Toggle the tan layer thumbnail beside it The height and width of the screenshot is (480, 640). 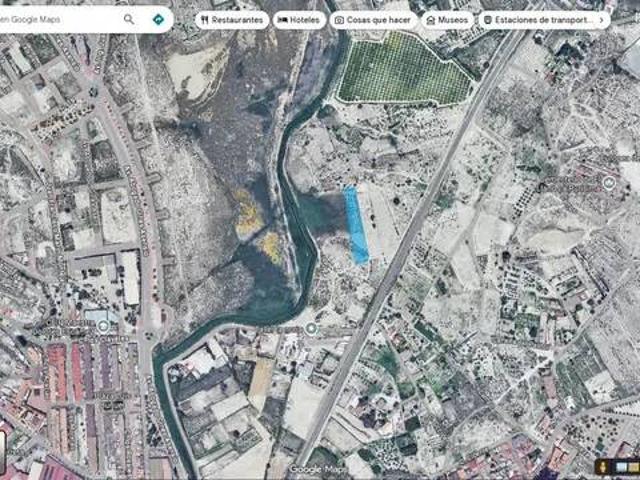coord(633,466)
